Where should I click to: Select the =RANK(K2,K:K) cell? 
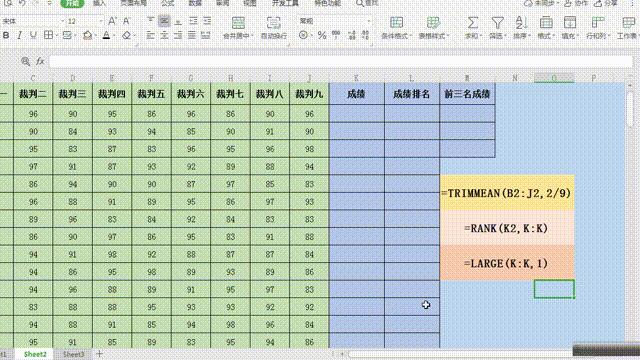click(507, 228)
